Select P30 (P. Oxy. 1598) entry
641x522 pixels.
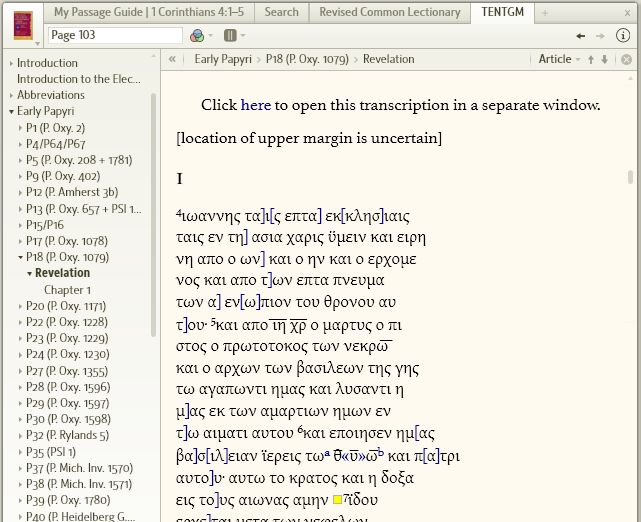tap(68, 419)
